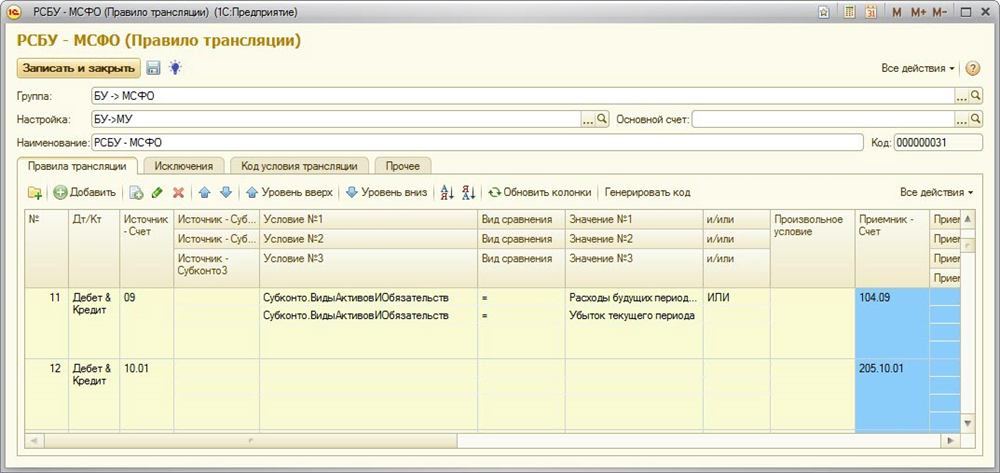Viewport: 1000px width, 473px height.
Task: Open the 'Код условия трансляции' tab
Action: click(x=299, y=165)
